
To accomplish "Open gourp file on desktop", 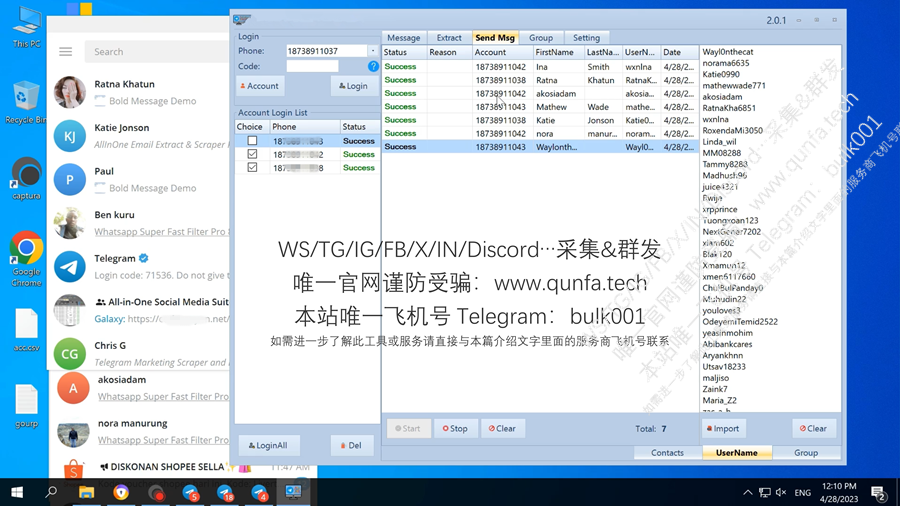I will pos(26,406).
